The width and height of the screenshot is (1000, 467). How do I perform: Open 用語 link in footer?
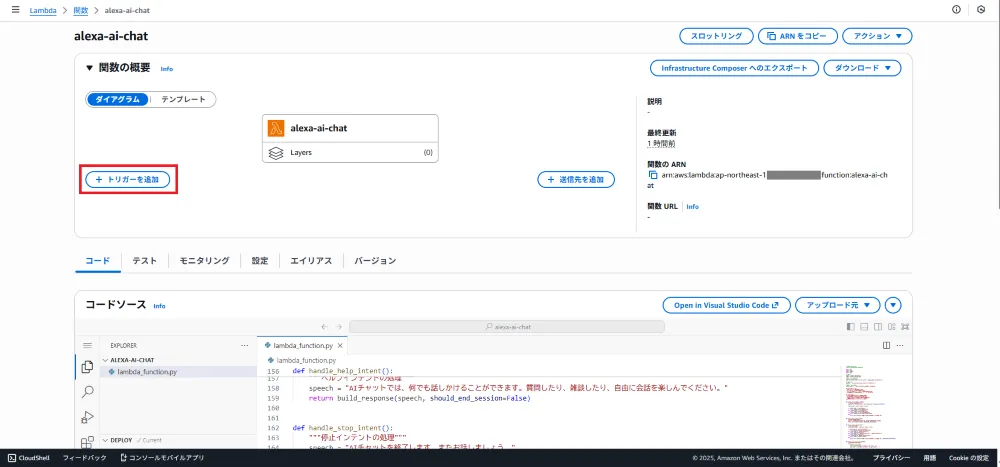click(x=929, y=457)
